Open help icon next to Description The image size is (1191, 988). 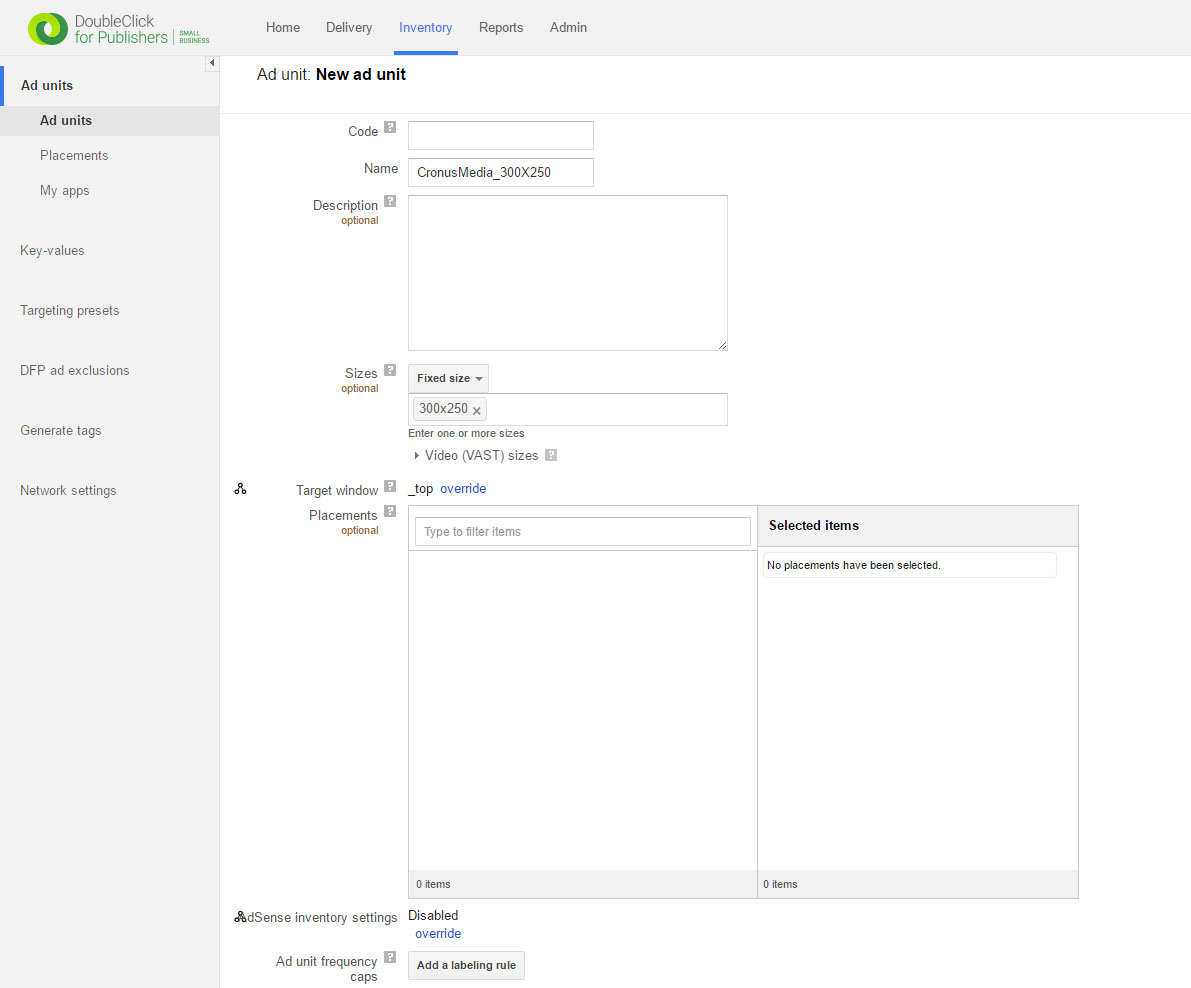(390, 201)
